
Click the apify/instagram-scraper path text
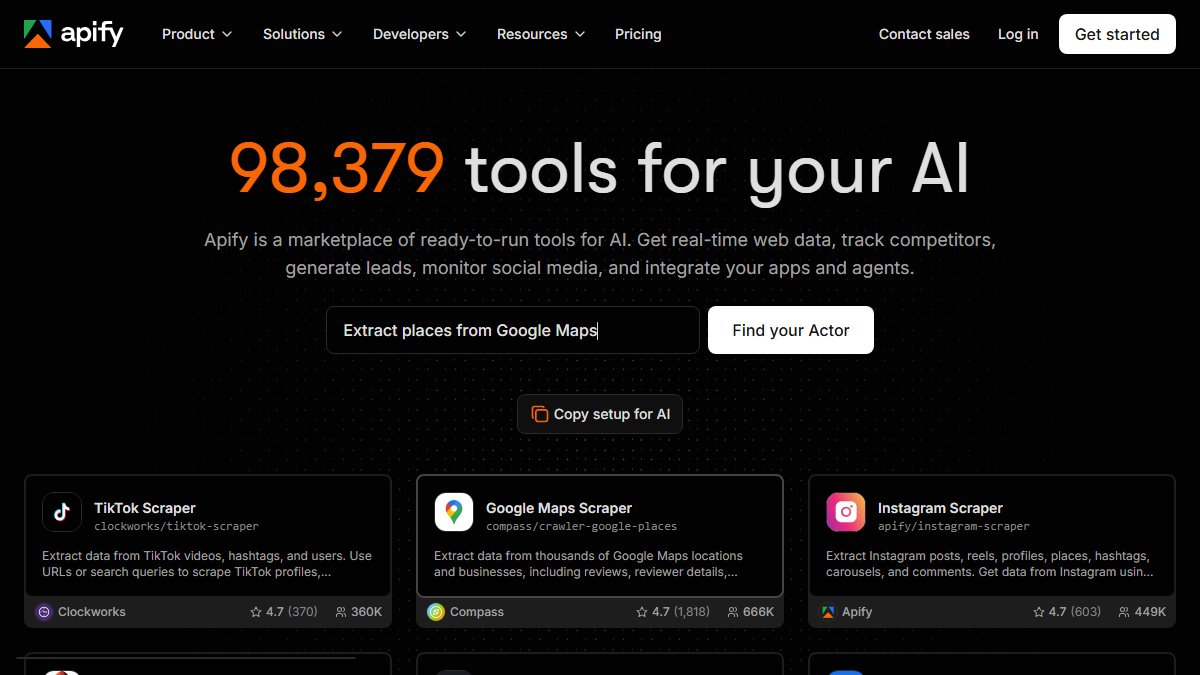pyautogui.click(x=953, y=526)
